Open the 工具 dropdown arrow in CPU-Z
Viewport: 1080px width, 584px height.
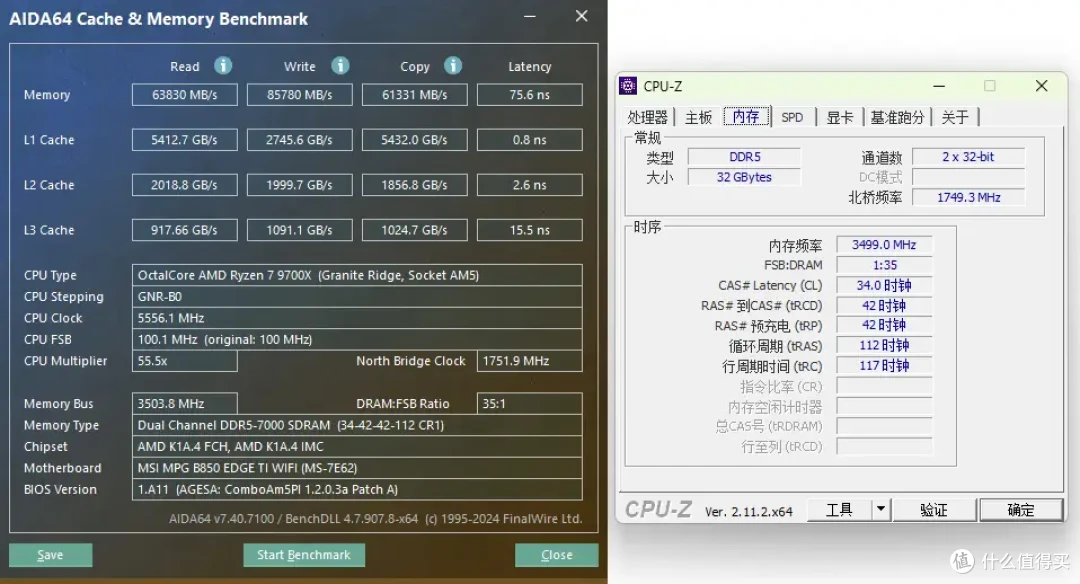[x=881, y=510]
